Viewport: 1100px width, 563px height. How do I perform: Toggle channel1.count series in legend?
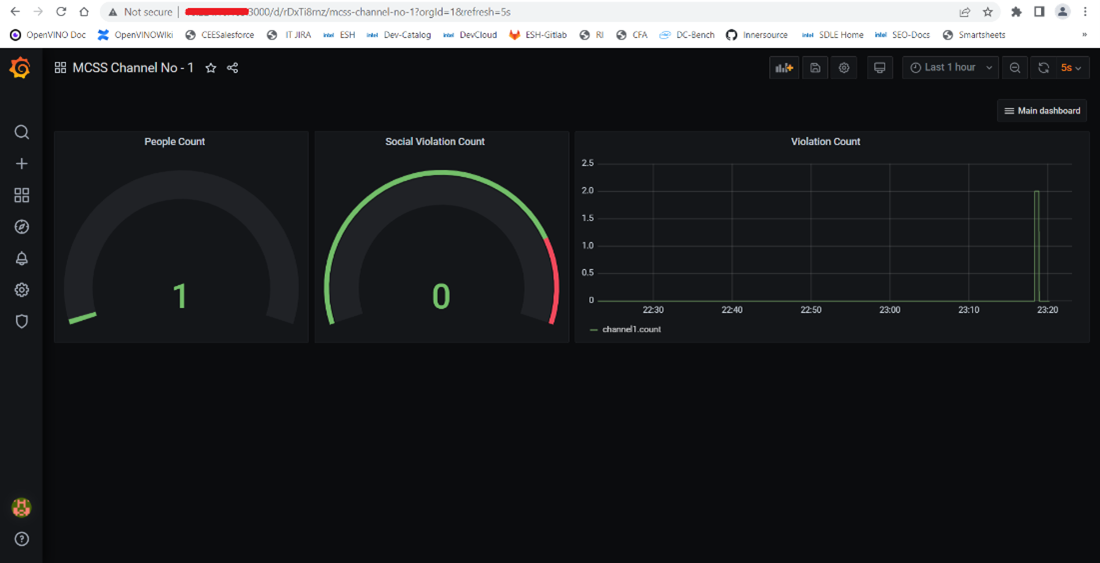(x=630, y=329)
